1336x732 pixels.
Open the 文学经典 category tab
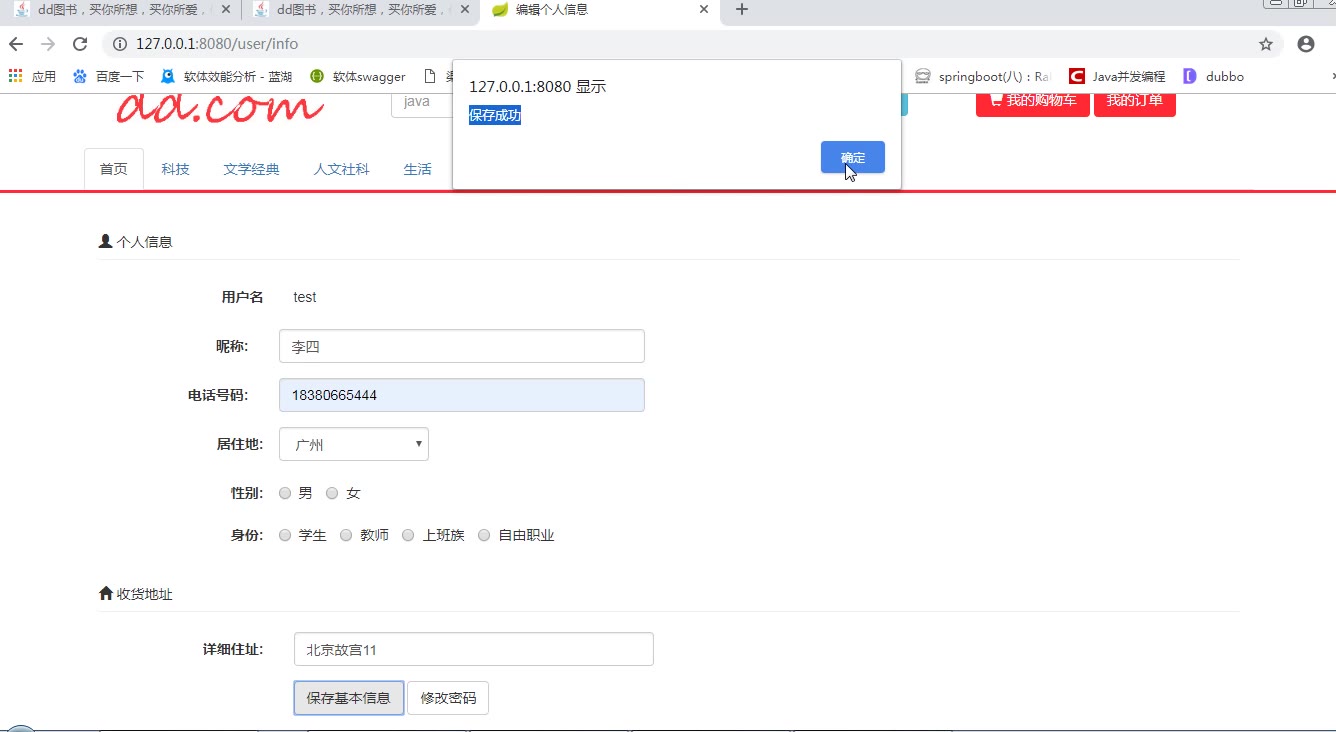coord(252,169)
